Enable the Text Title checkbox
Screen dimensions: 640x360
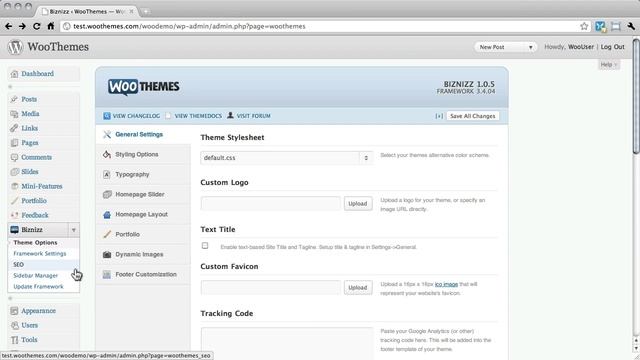[205, 246]
